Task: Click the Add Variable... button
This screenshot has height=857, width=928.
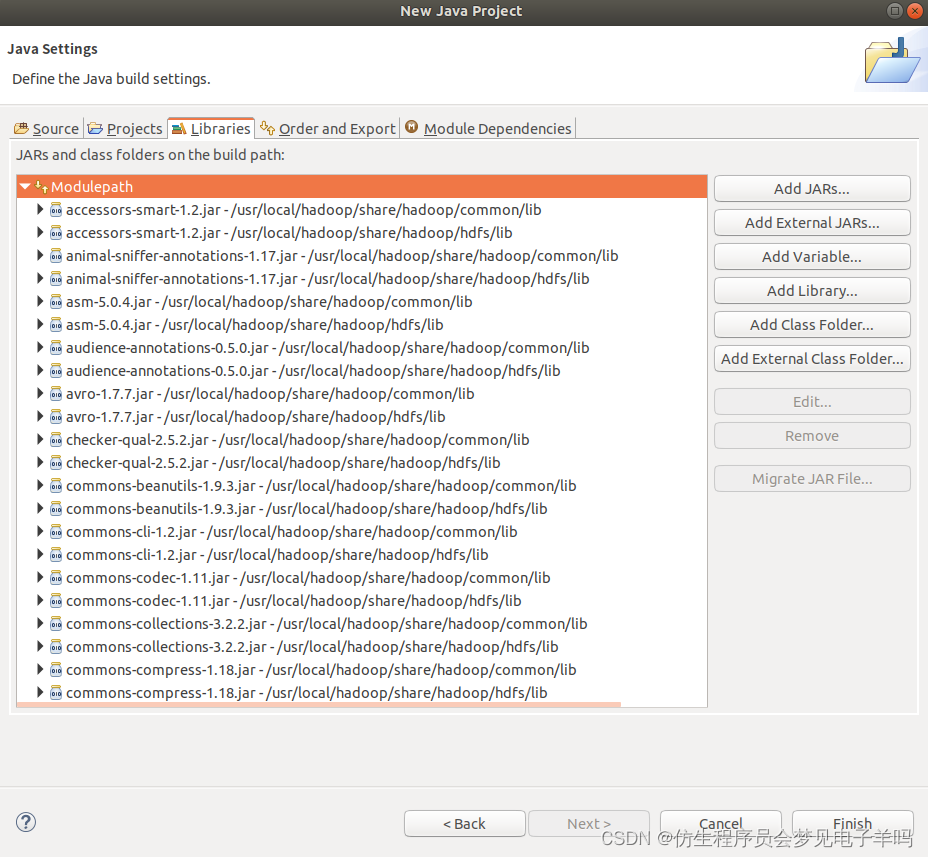Action: click(812, 257)
